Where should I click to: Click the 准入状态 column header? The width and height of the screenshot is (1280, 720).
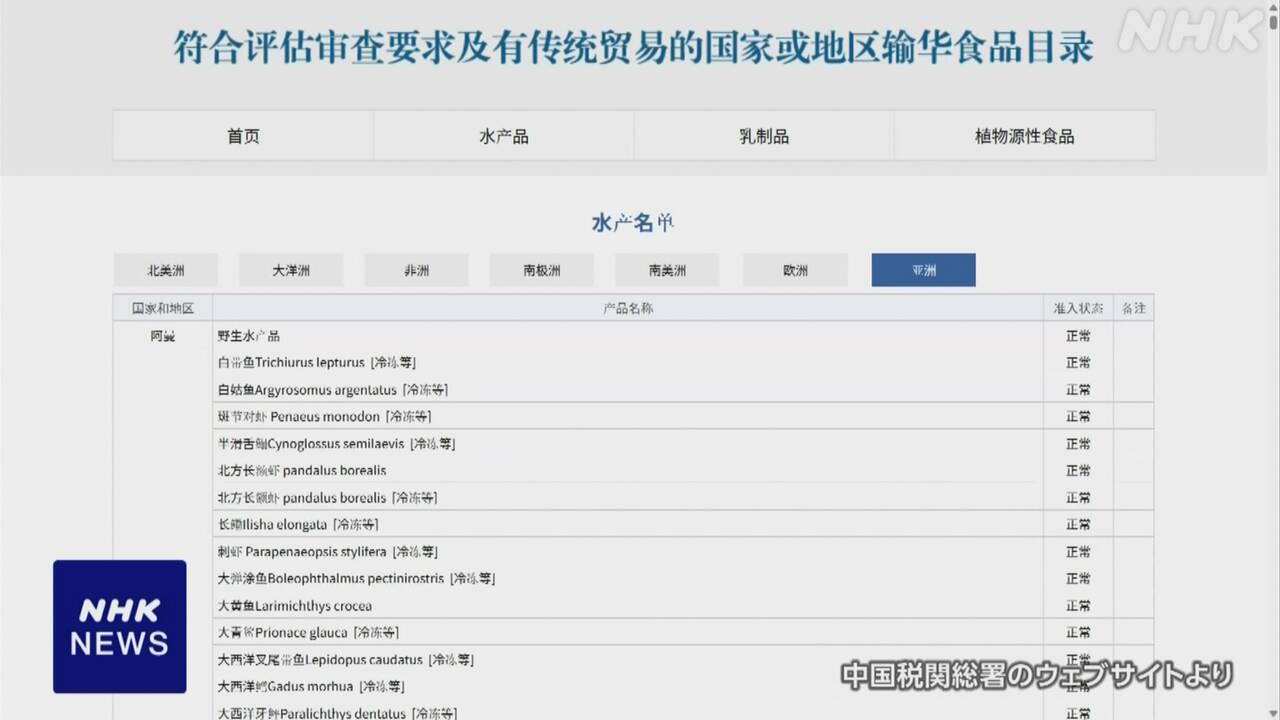pyautogui.click(x=1078, y=308)
